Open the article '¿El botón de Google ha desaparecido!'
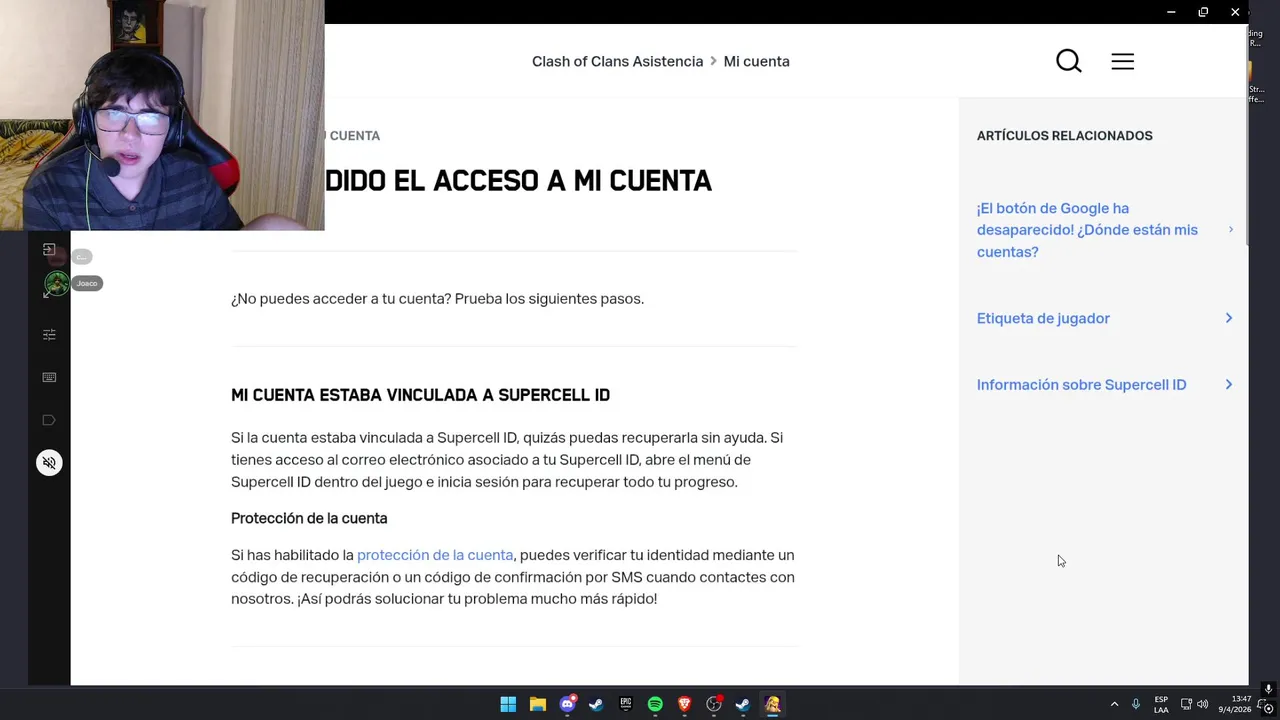This screenshot has height=720, width=1280. click(1087, 230)
